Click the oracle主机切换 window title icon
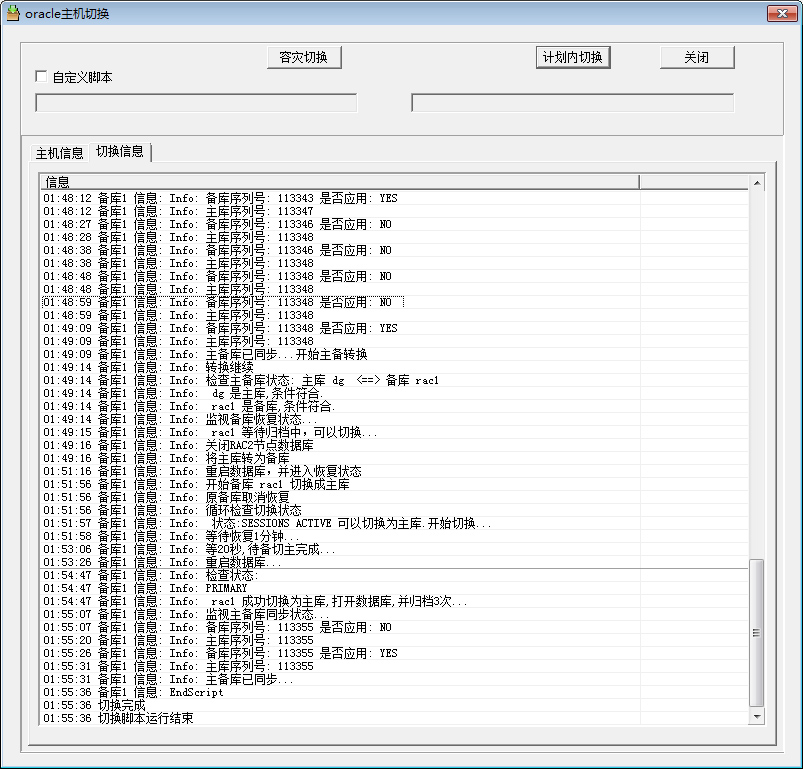The width and height of the screenshot is (803, 769). tap(13, 13)
